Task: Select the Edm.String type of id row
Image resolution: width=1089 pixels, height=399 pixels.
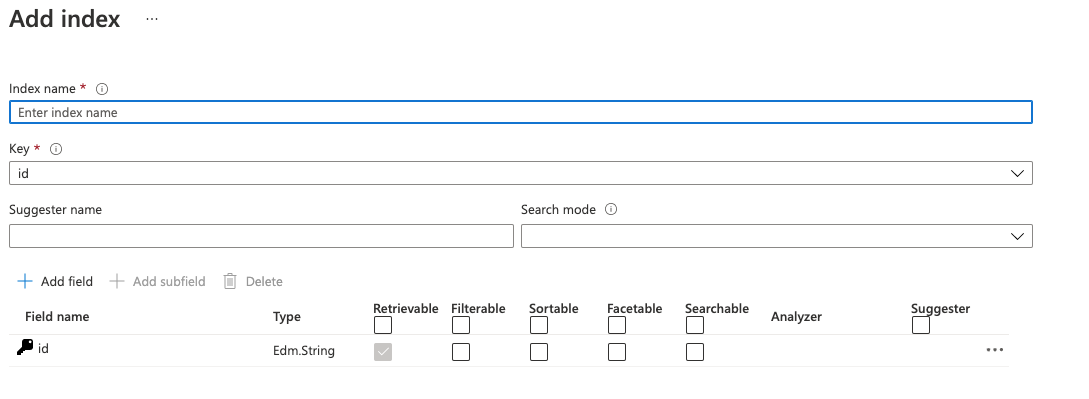Action: pyautogui.click(x=304, y=351)
